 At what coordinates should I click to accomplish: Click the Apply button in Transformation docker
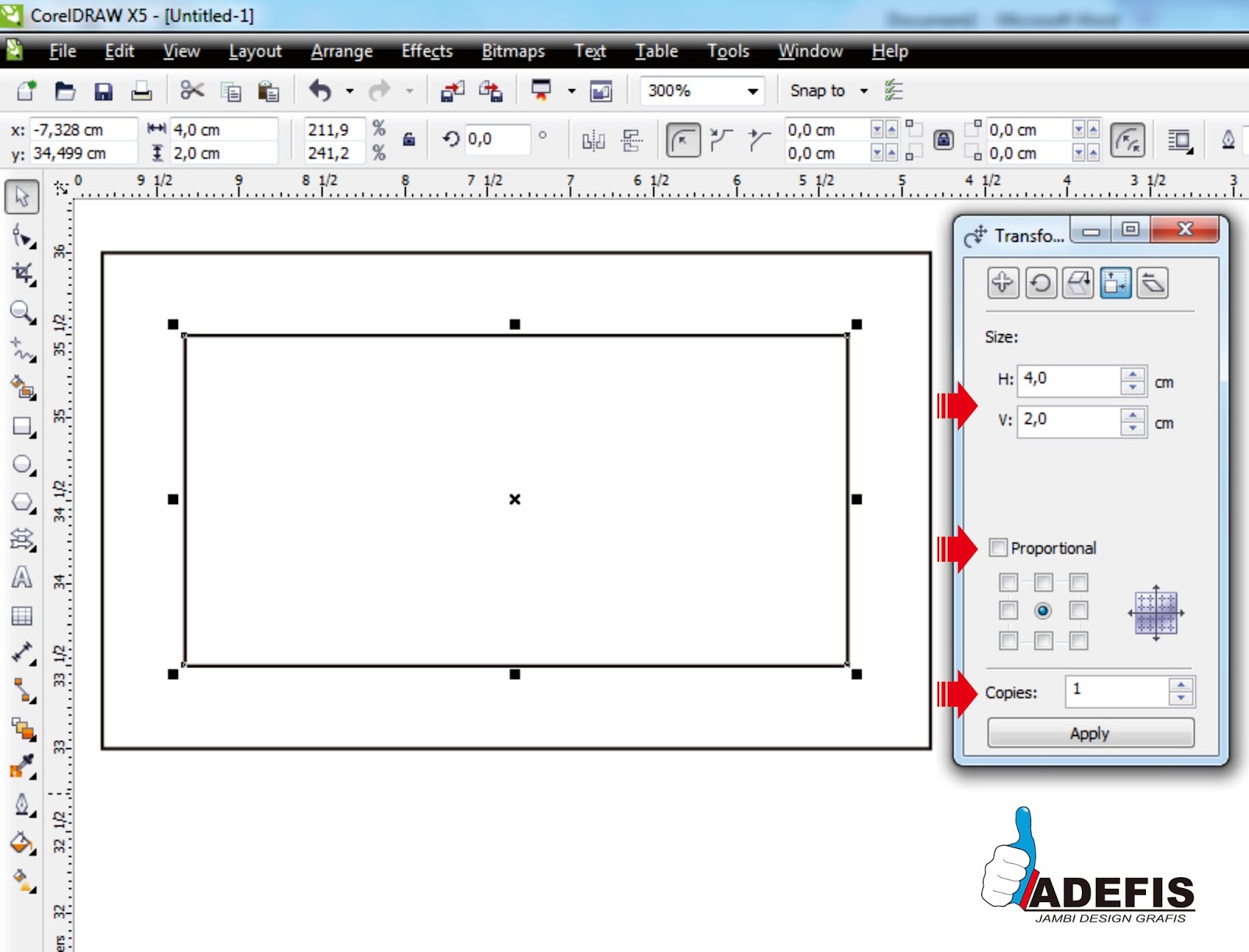[1090, 733]
